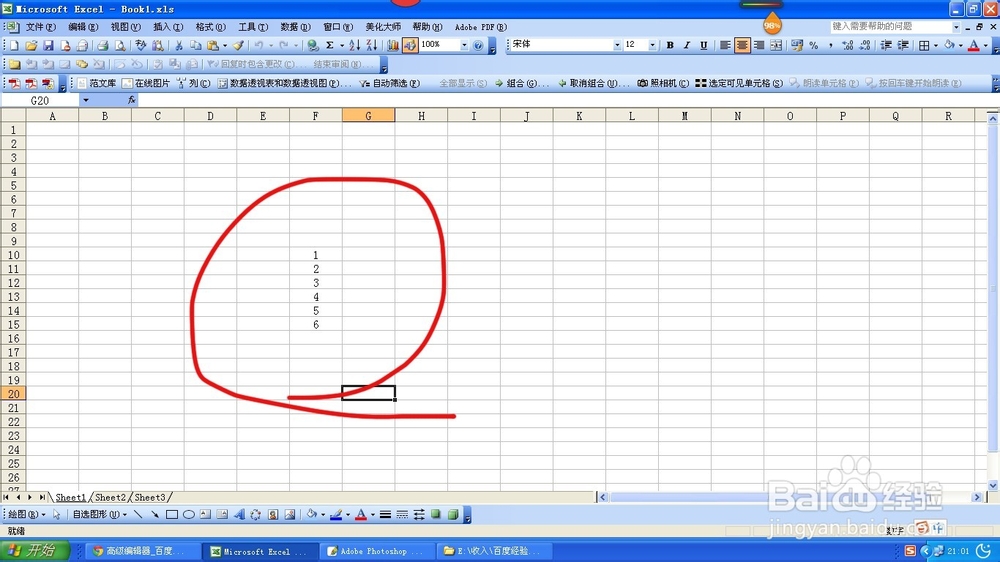
Task: Toggle Align Right
Action: 759,45
